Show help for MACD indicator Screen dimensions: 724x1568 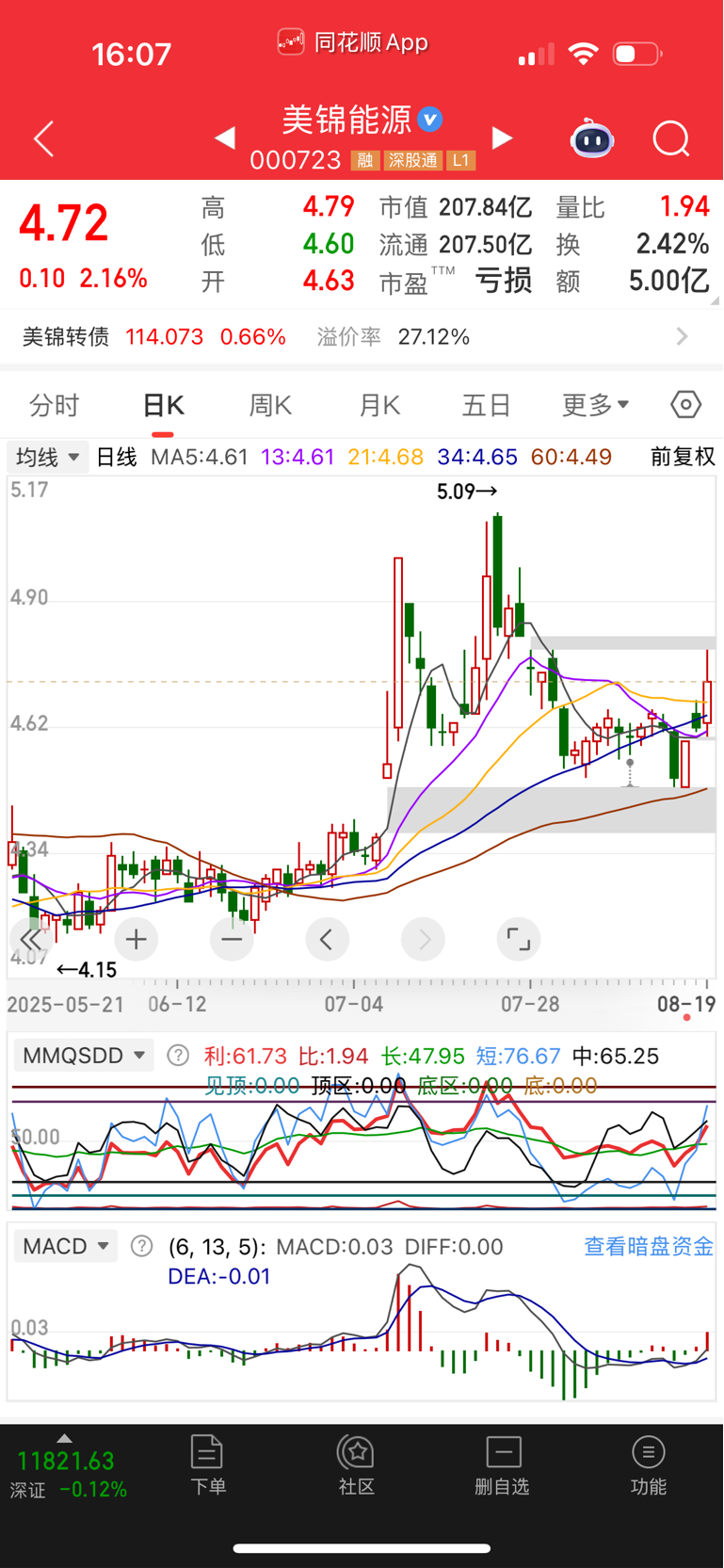[x=141, y=1247]
